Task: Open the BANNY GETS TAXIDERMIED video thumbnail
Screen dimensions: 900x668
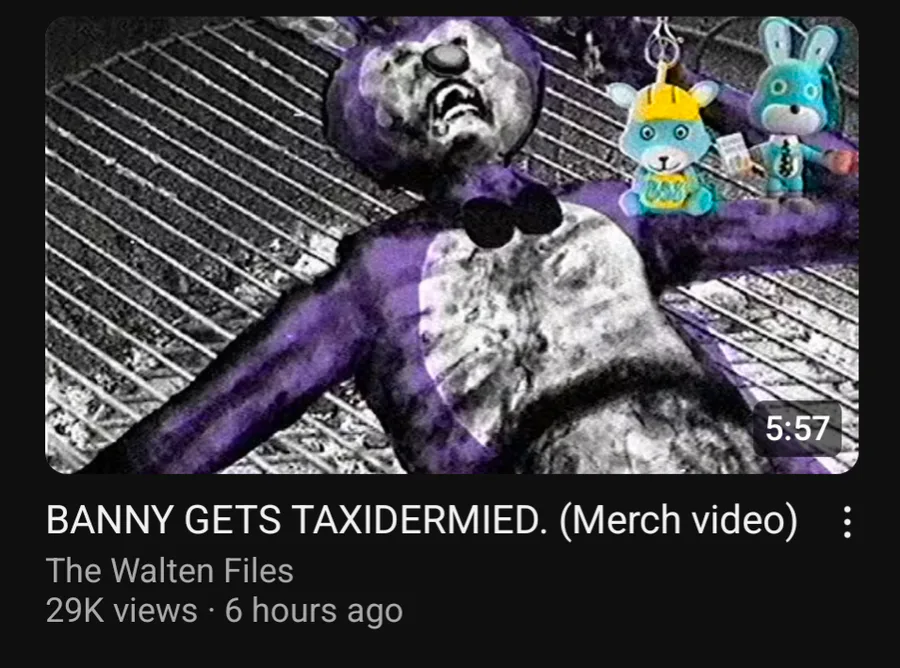Action: click(452, 245)
